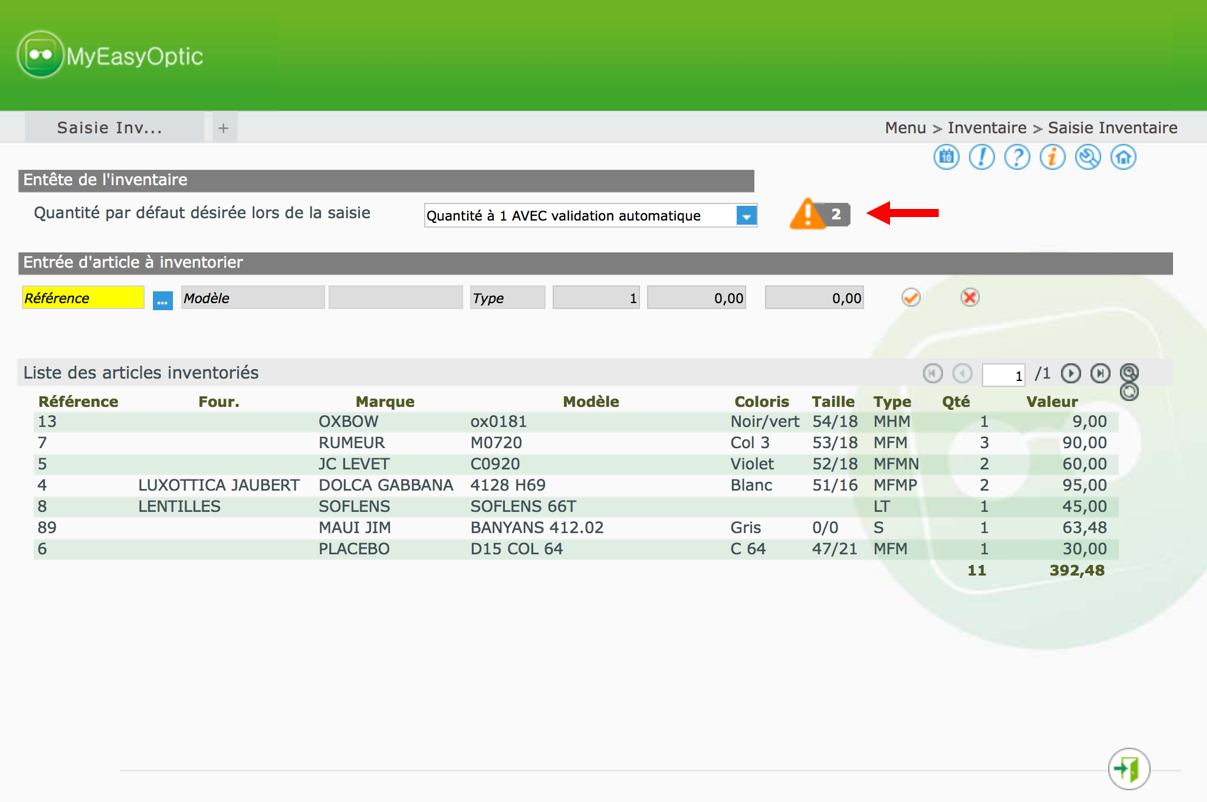Refresh the list with circular arrows icon
The image size is (1207, 802).
point(1129,392)
